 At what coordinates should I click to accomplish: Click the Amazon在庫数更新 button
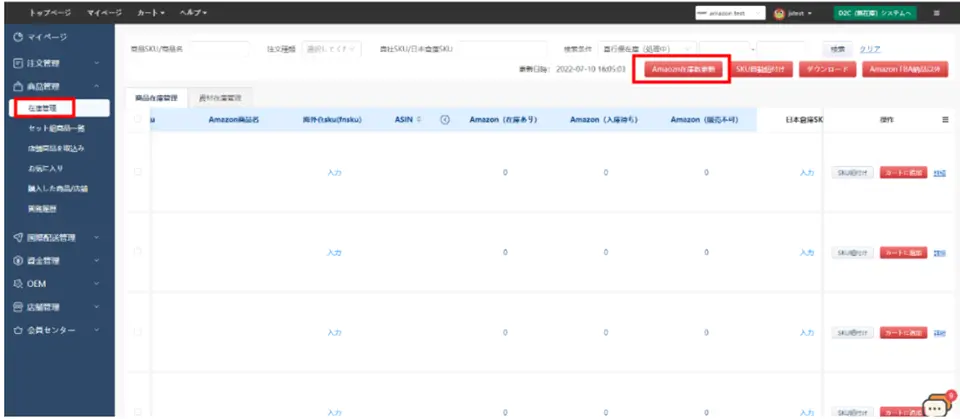679,69
